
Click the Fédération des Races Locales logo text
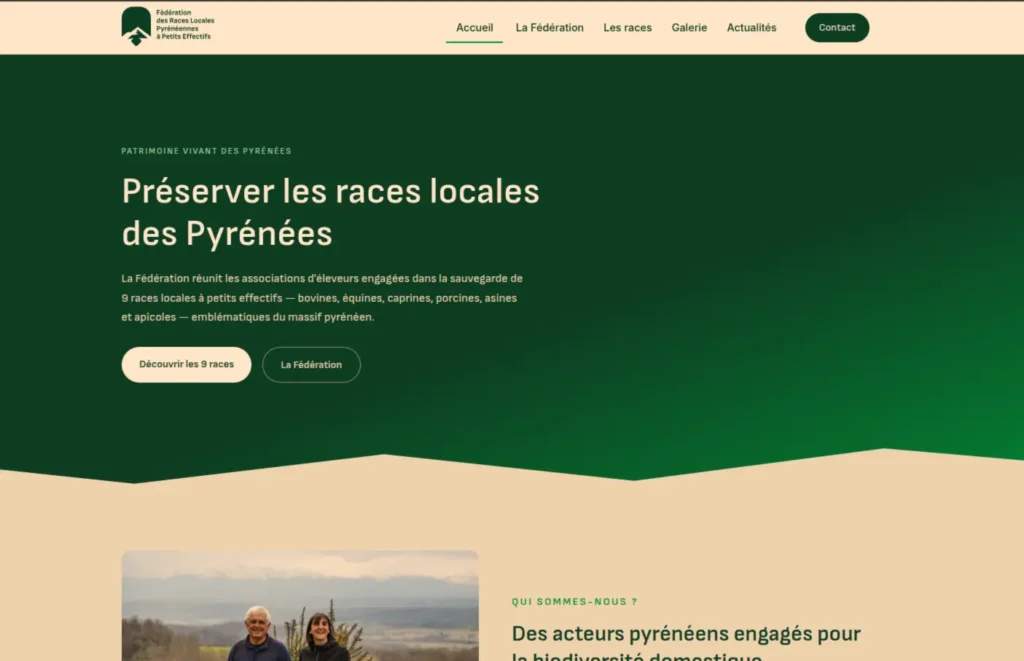point(185,25)
